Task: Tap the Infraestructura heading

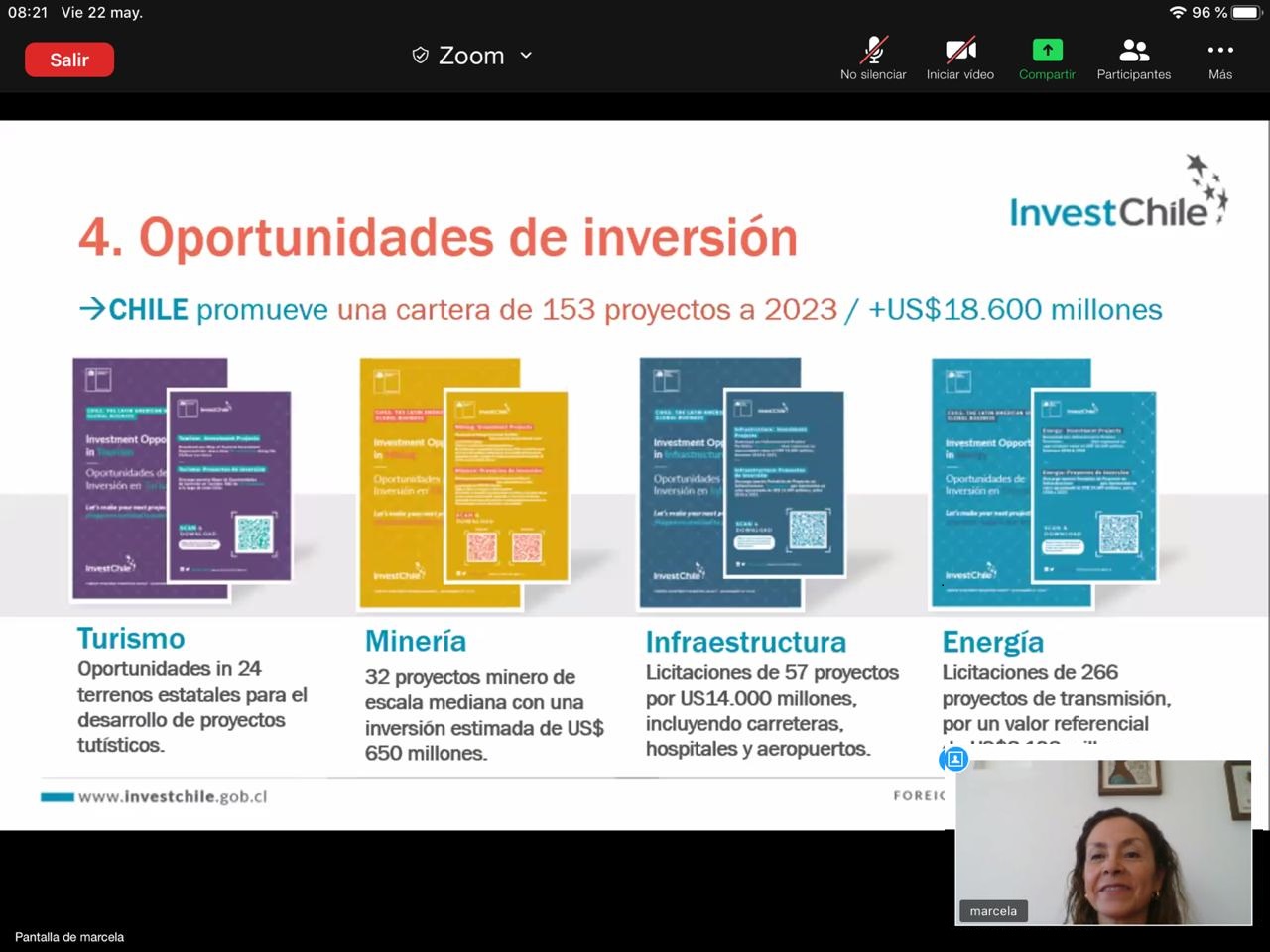Action: point(746,643)
